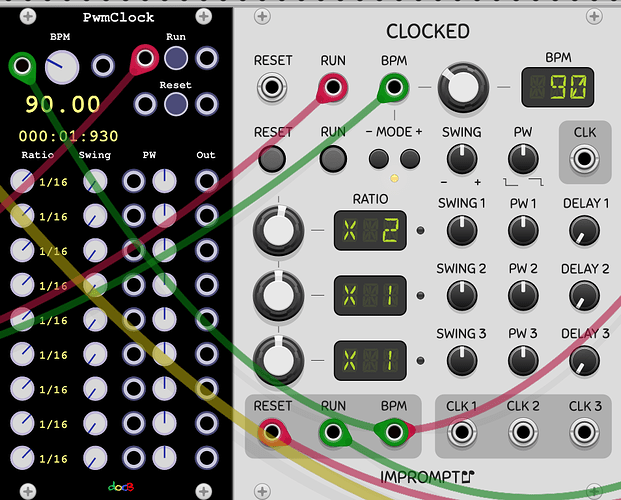Click the Ratio 1 knob beside X 2 display
Screen dimensions: 621x500
pyautogui.click(x=278, y=231)
